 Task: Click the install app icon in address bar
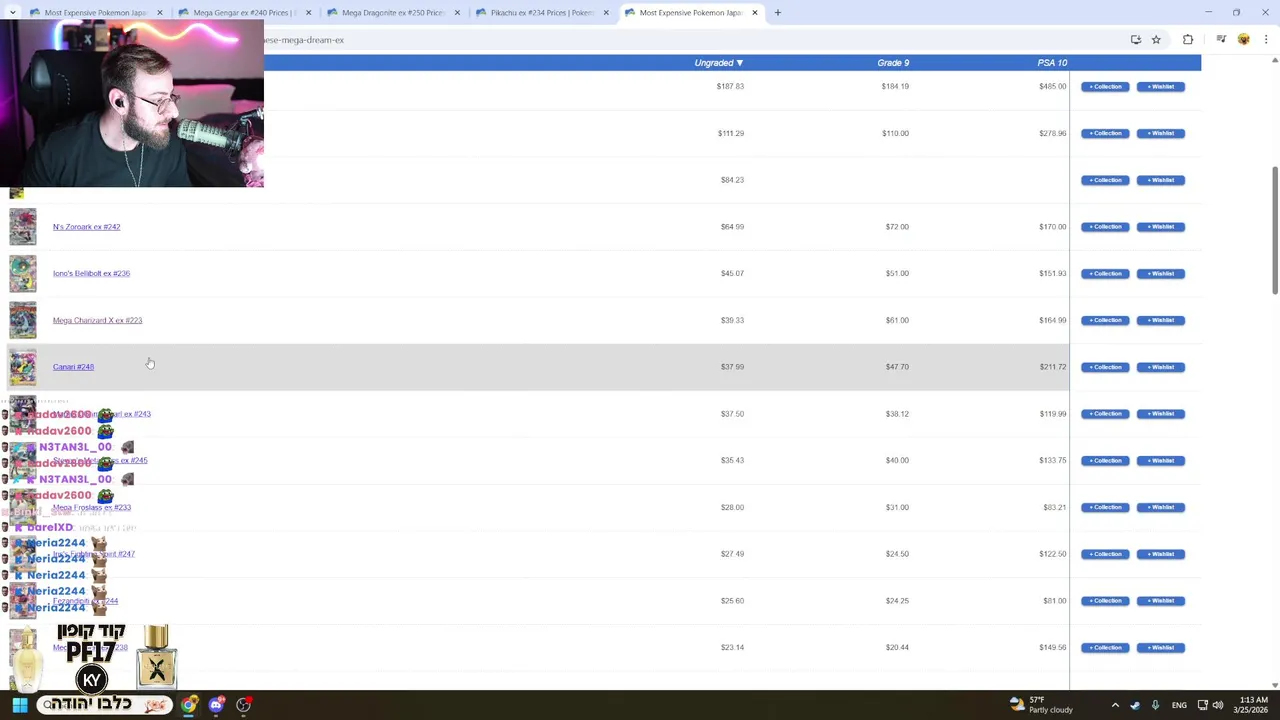pos(1136,40)
